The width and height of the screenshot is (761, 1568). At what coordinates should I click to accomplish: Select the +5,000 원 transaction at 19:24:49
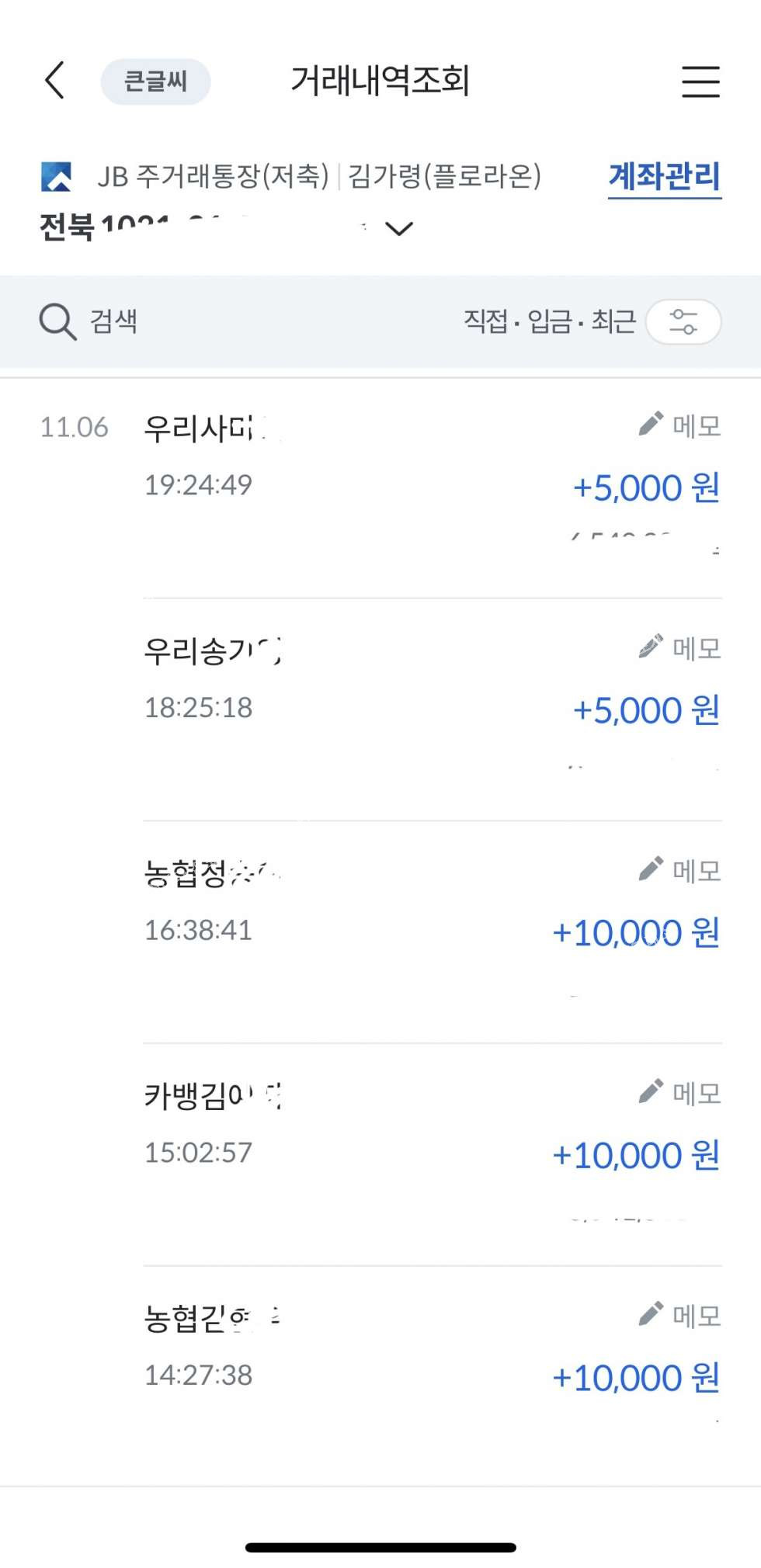pyautogui.click(x=645, y=487)
